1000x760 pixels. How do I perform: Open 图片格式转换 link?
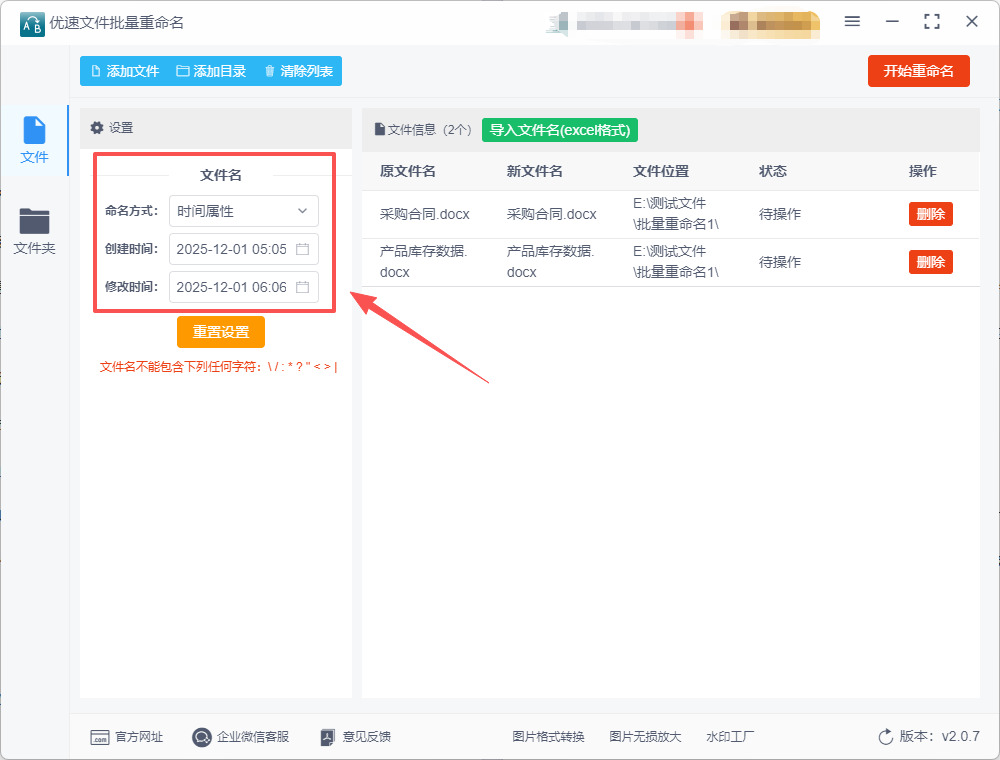point(548,737)
